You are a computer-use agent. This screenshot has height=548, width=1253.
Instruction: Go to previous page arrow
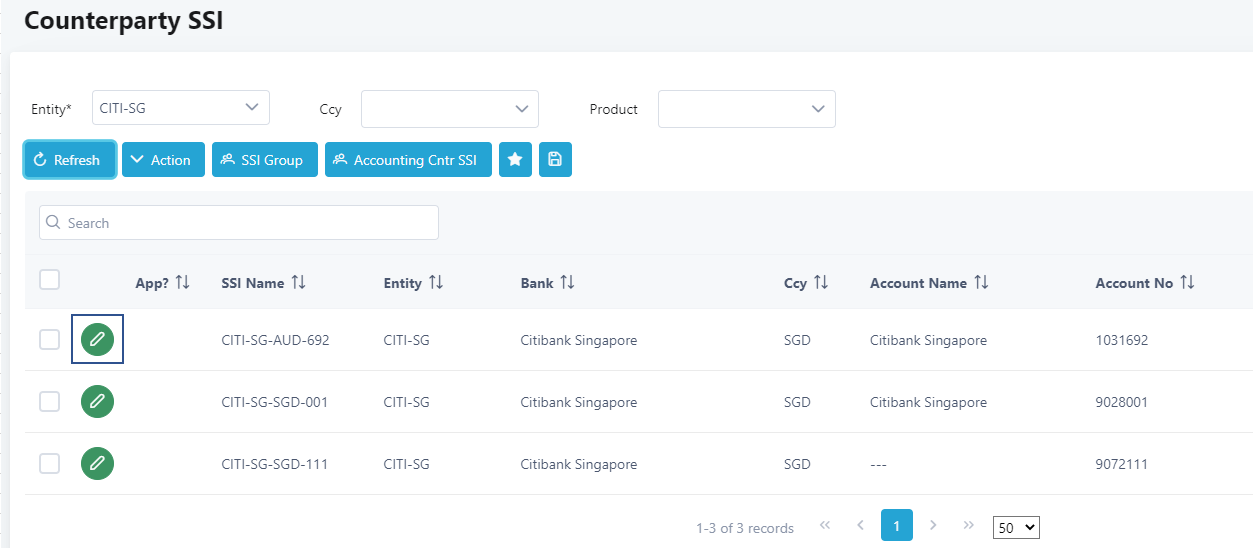click(x=861, y=525)
